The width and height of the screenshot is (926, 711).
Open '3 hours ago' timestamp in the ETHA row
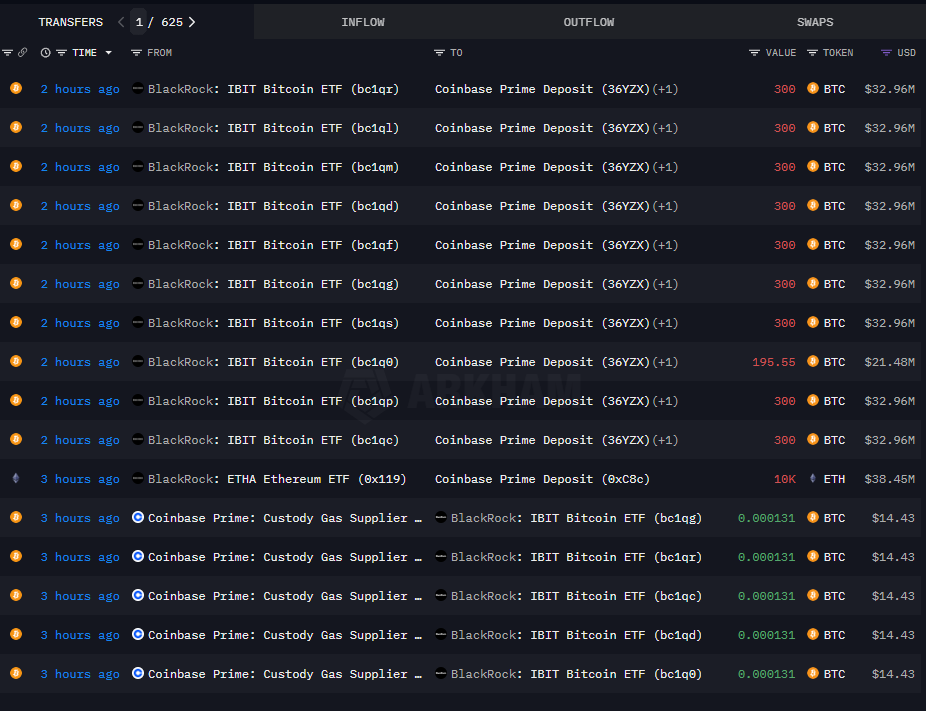80,479
